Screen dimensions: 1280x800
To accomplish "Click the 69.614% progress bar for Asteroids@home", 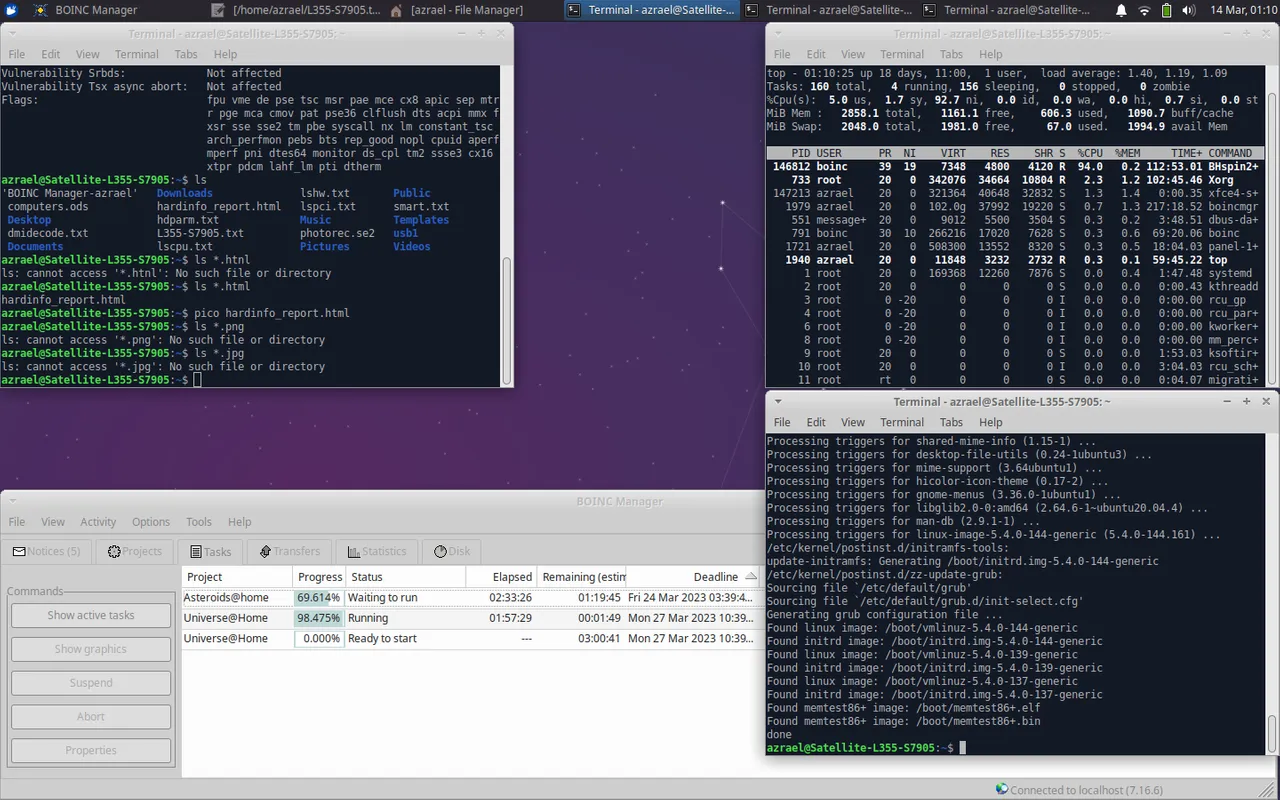I will tap(319, 598).
